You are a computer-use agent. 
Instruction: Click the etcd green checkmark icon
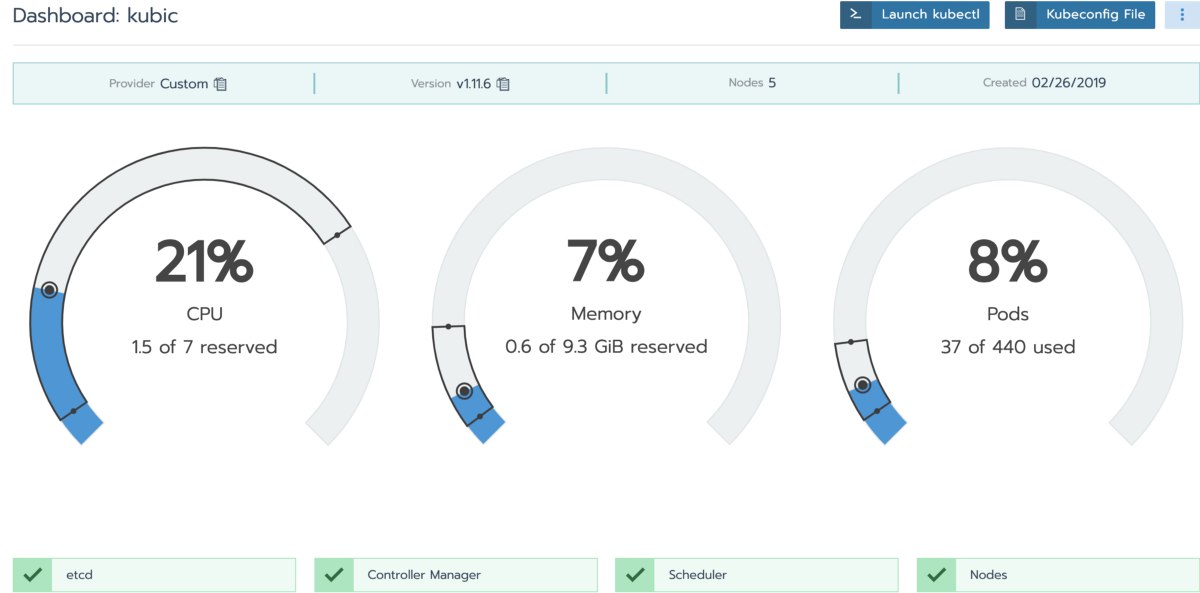click(33, 575)
